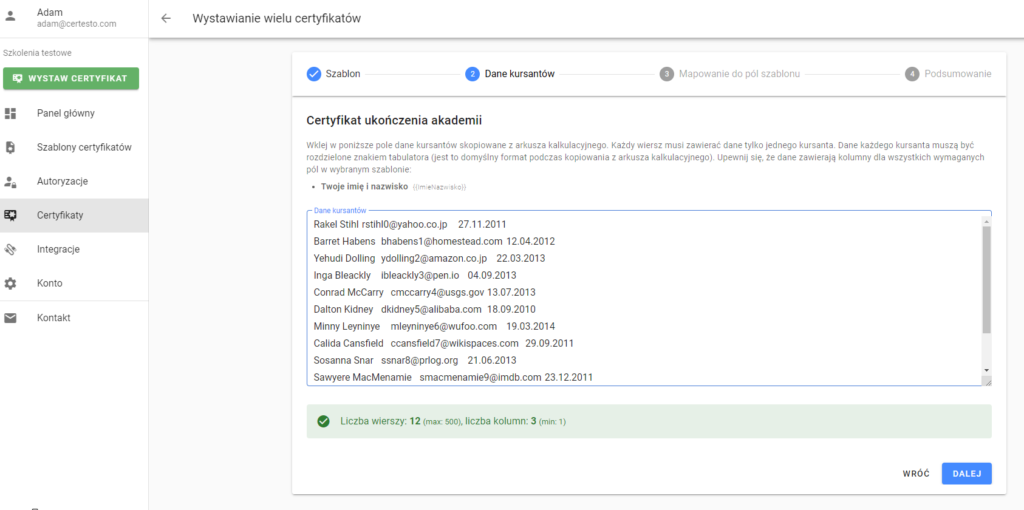Select step 4 Podsumowanie

click(x=948, y=74)
